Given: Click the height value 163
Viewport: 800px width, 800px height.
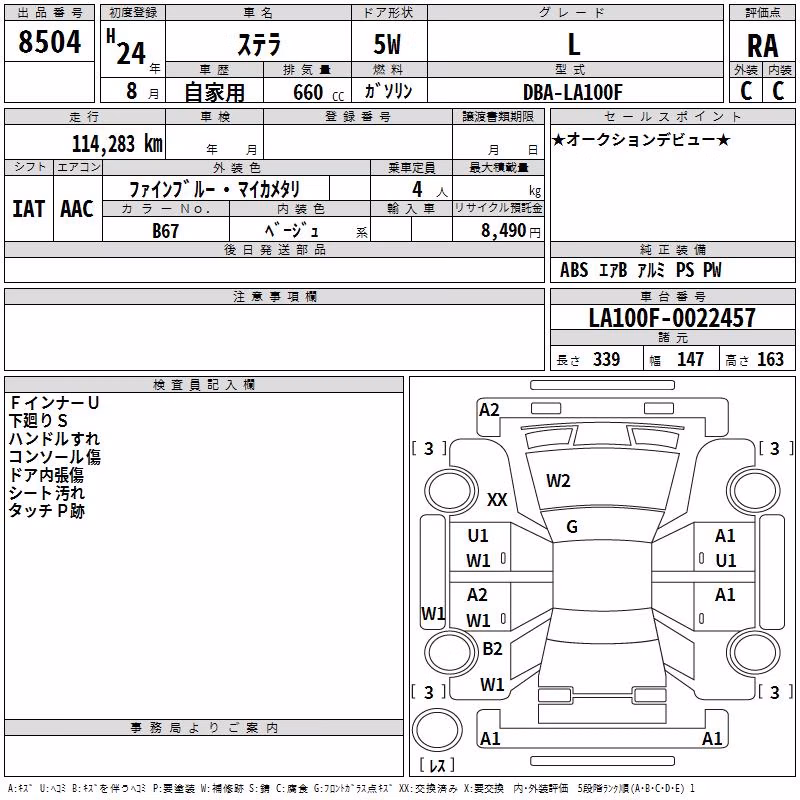Looking at the screenshot, I should (x=770, y=359).
